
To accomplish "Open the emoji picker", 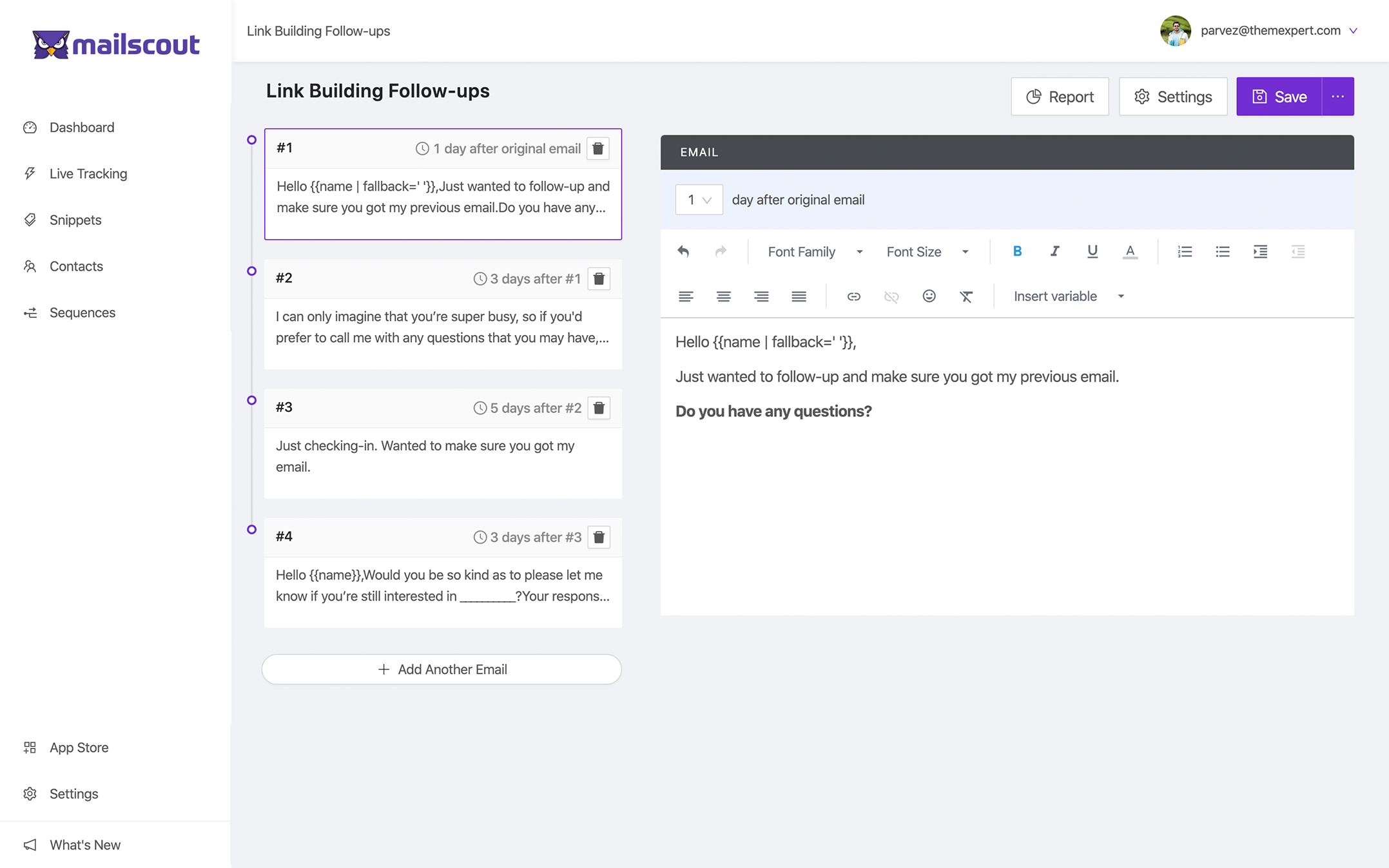I will click(x=929, y=296).
